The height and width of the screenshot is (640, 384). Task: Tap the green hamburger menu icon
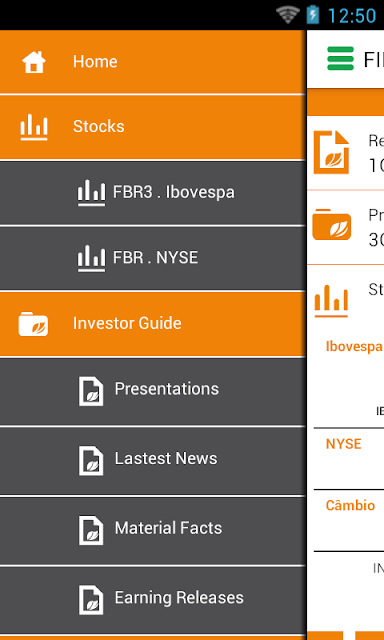340,58
